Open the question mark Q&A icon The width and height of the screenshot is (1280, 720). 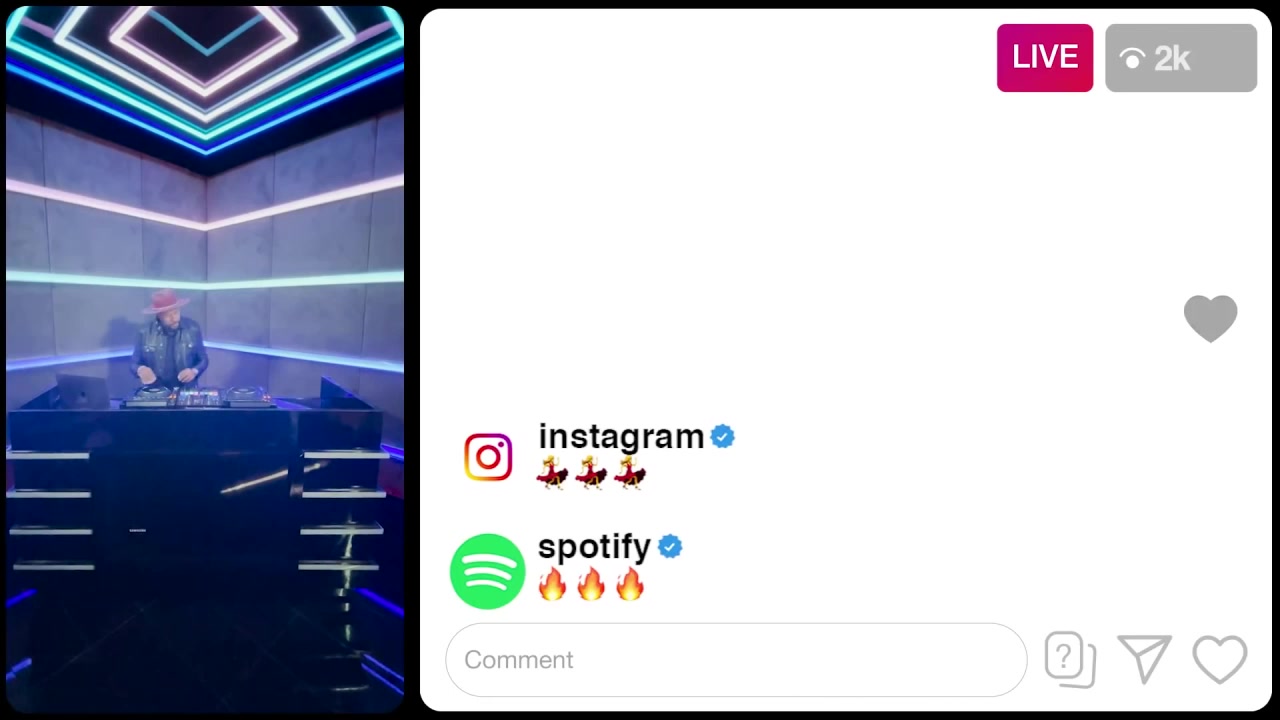coord(1070,660)
